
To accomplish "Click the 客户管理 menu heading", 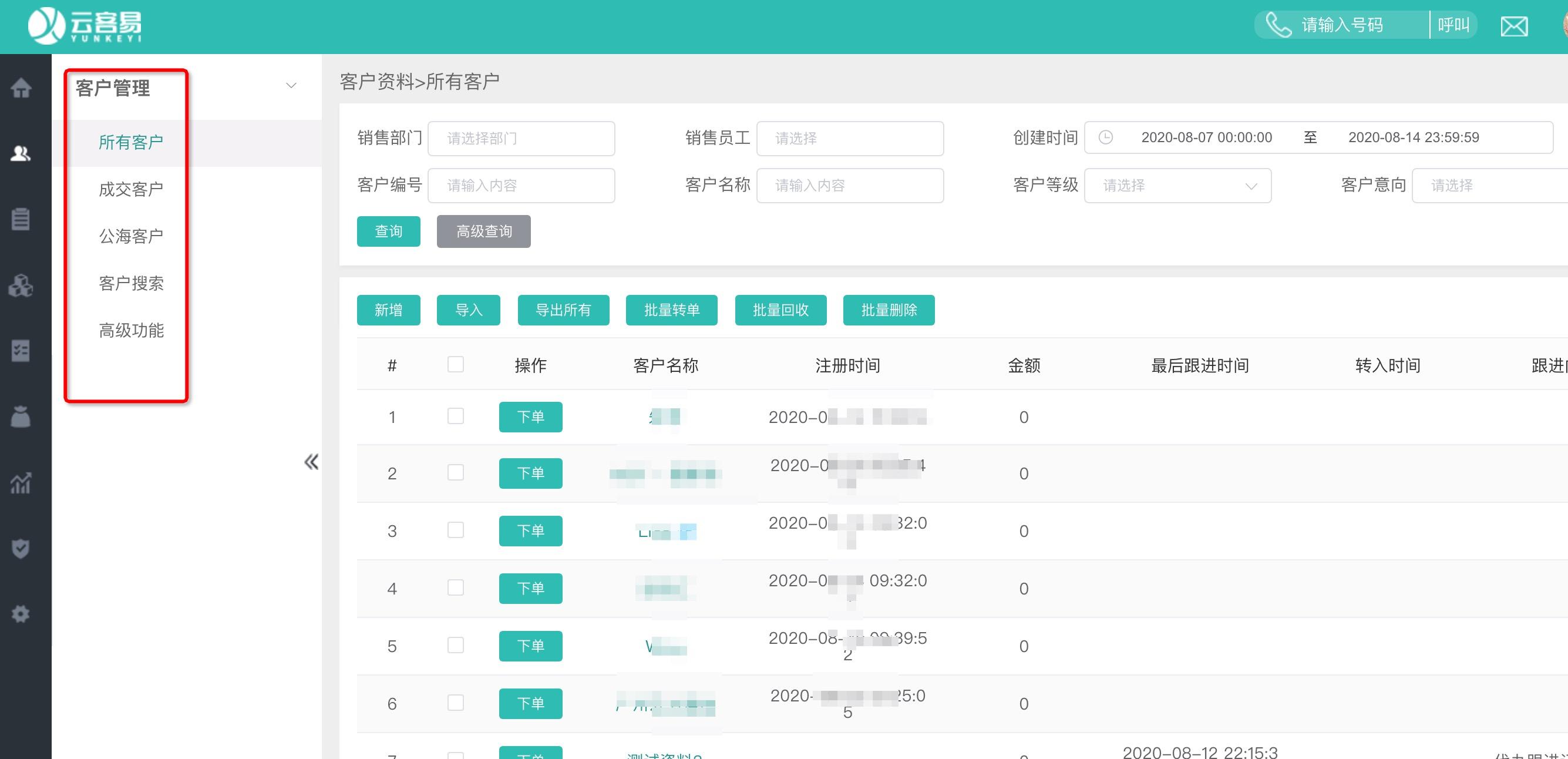I will 113,88.
